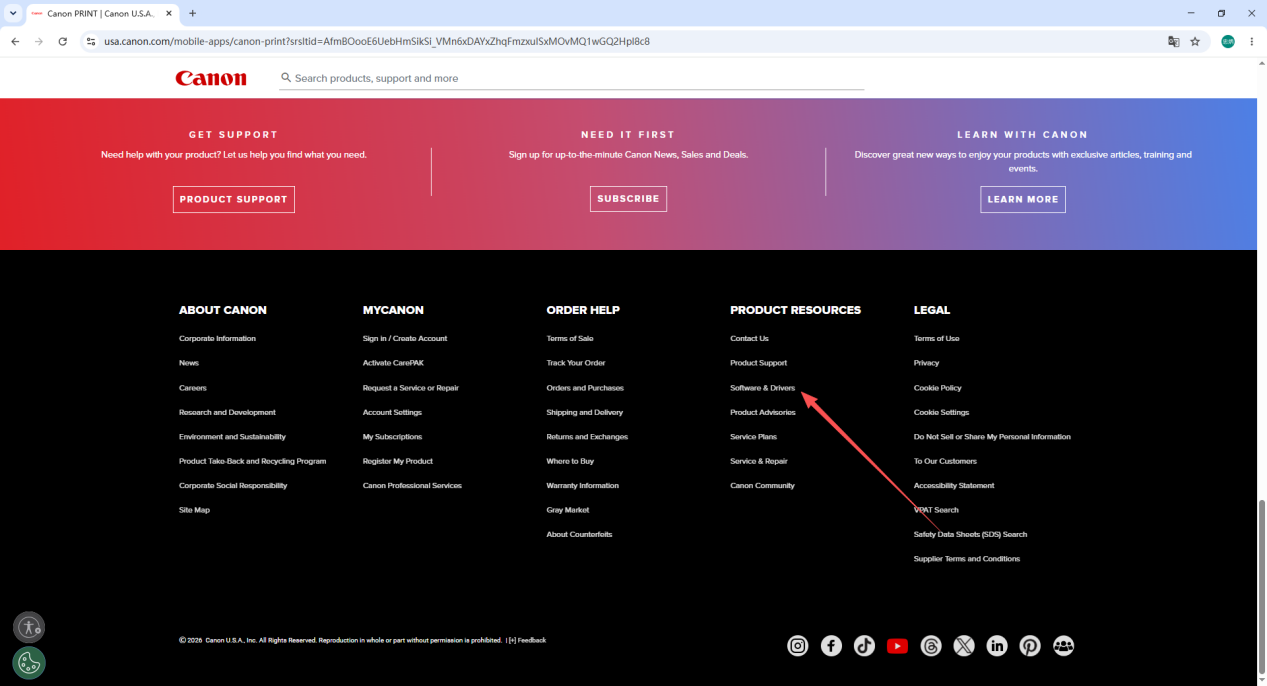
Task: Open Canon Community text link
Action: coord(763,486)
